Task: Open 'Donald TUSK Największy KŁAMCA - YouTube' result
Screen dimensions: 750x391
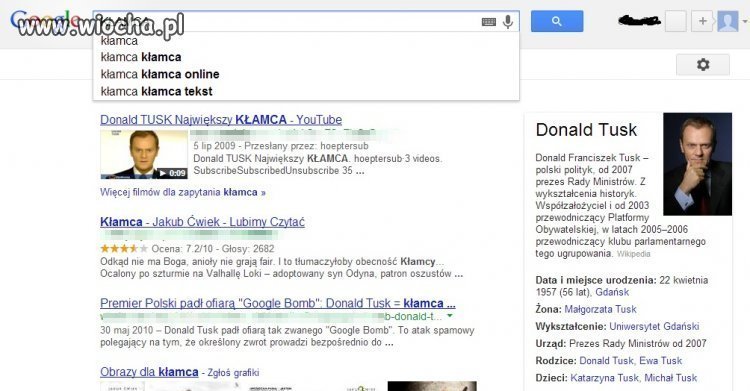Action: [221, 120]
